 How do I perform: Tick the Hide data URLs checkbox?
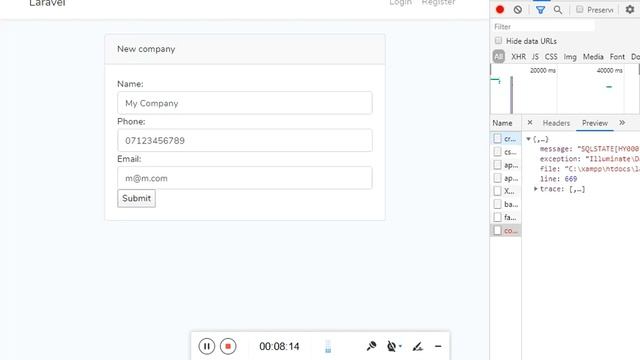(498, 40)
